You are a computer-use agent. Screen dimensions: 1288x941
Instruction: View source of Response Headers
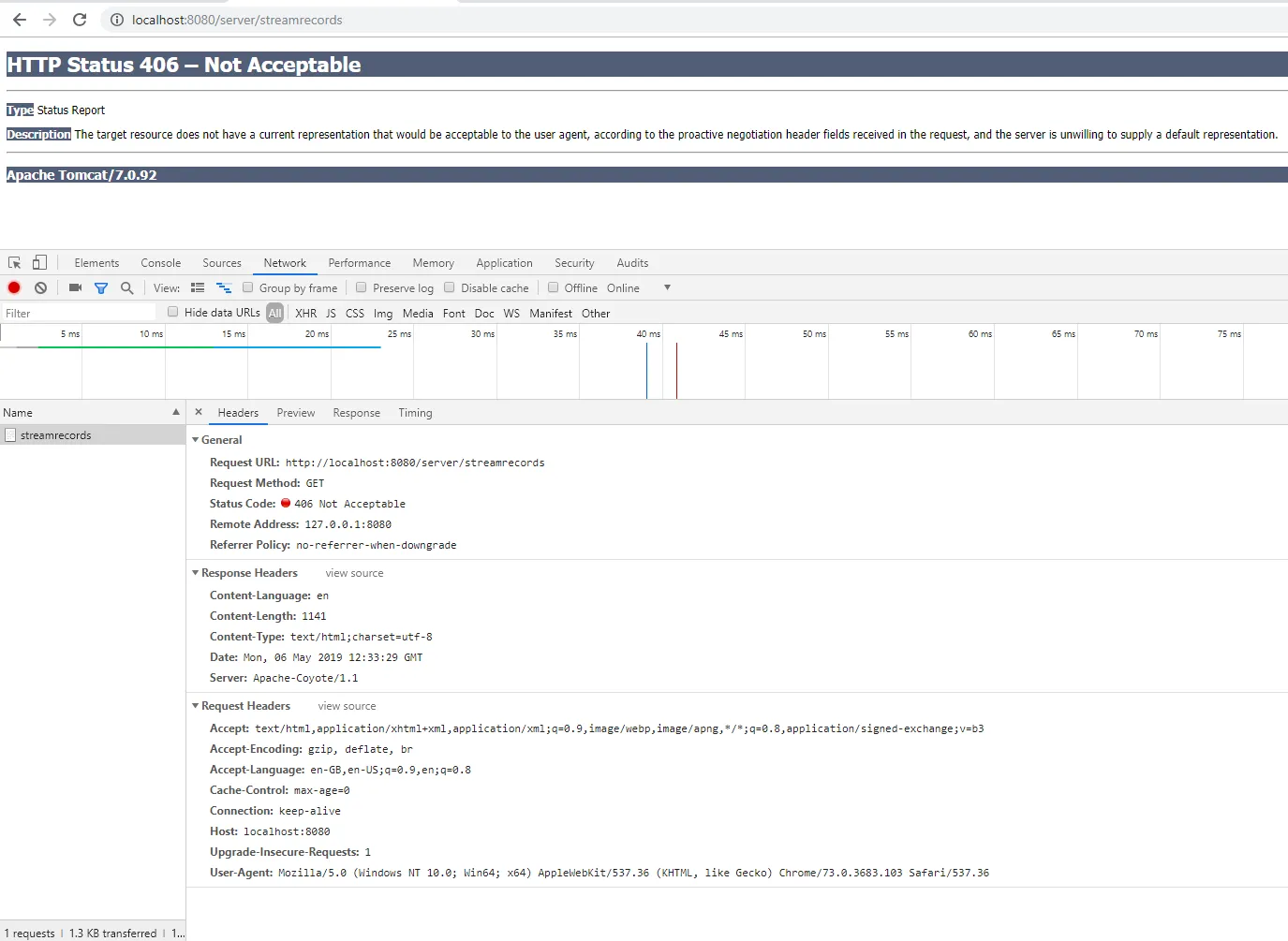point(354,573)
